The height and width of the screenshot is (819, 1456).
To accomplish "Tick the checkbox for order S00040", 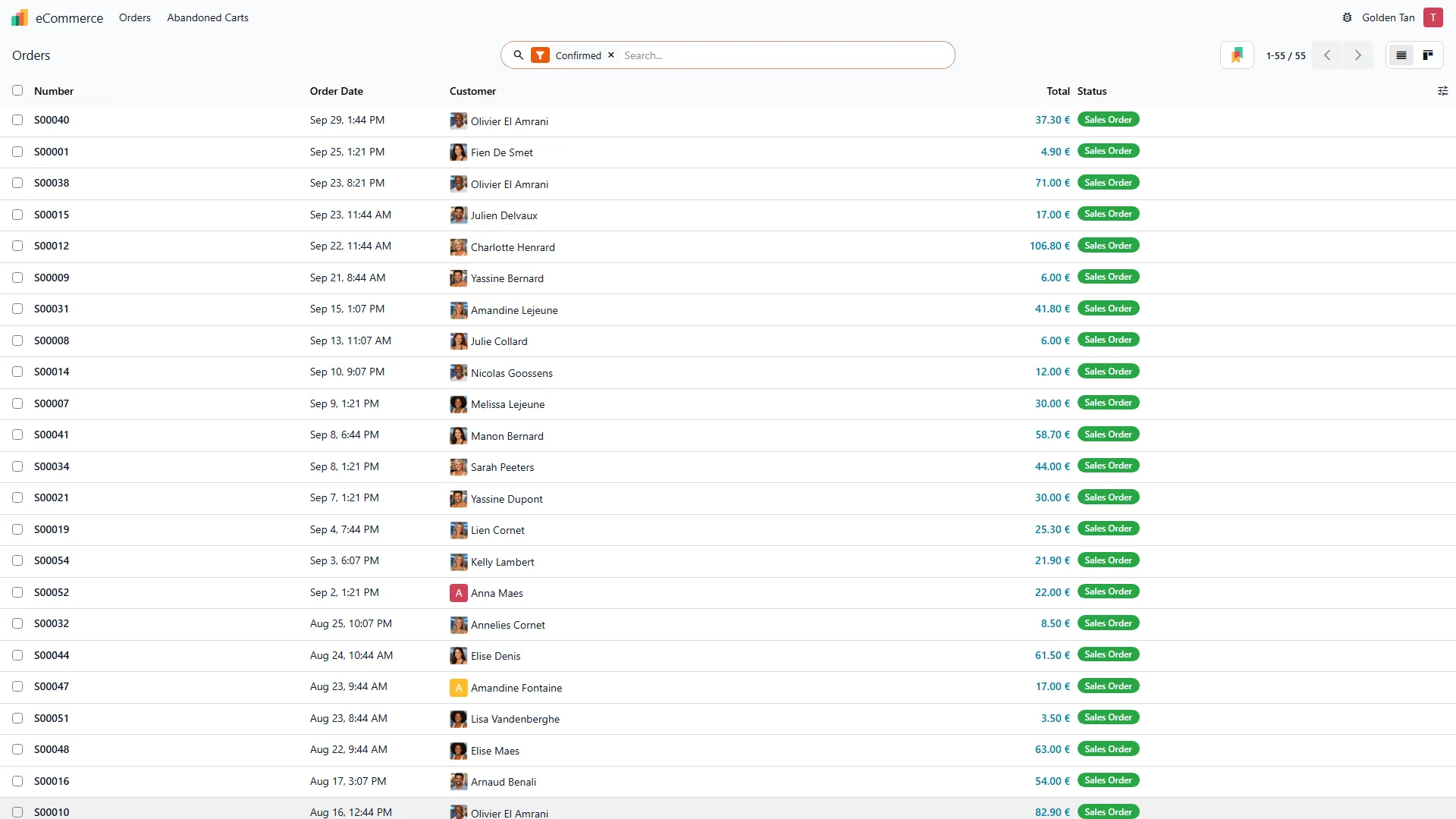I will (17, 120).
